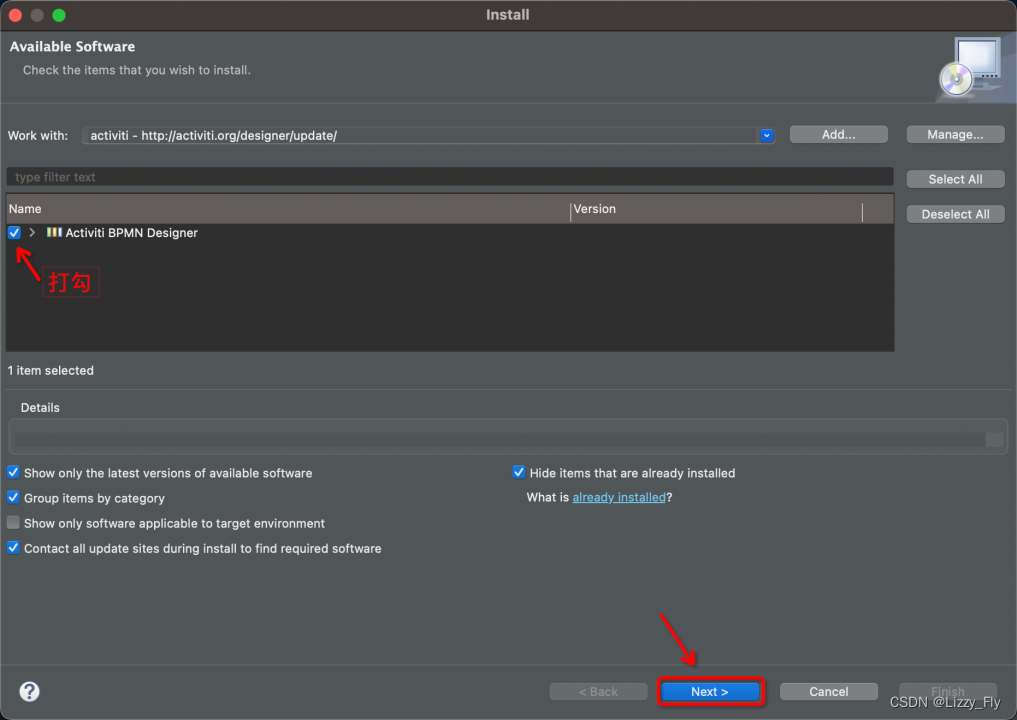The width and height of the screenshot is (1017, 720).
Task: Open the help question mark icon
Action: click(x=29, y=691)
